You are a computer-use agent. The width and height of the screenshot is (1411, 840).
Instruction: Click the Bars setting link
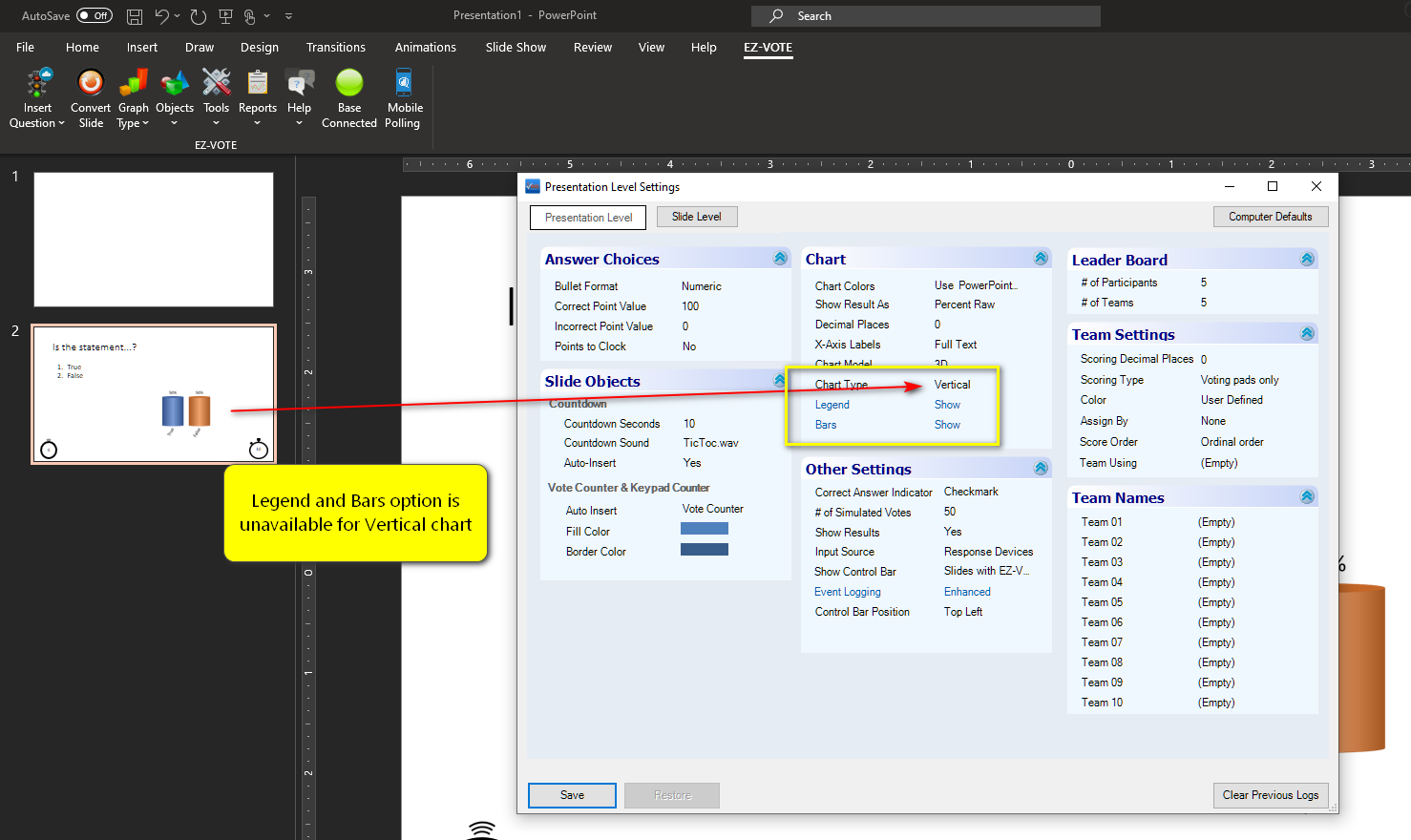[x=826, y=425]
